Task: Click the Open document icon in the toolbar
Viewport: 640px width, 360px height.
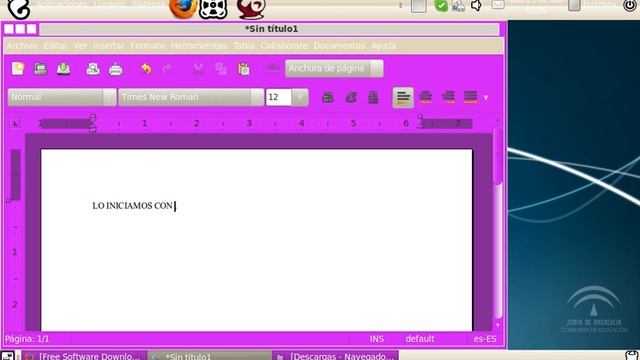Action: tap(40, 69)
